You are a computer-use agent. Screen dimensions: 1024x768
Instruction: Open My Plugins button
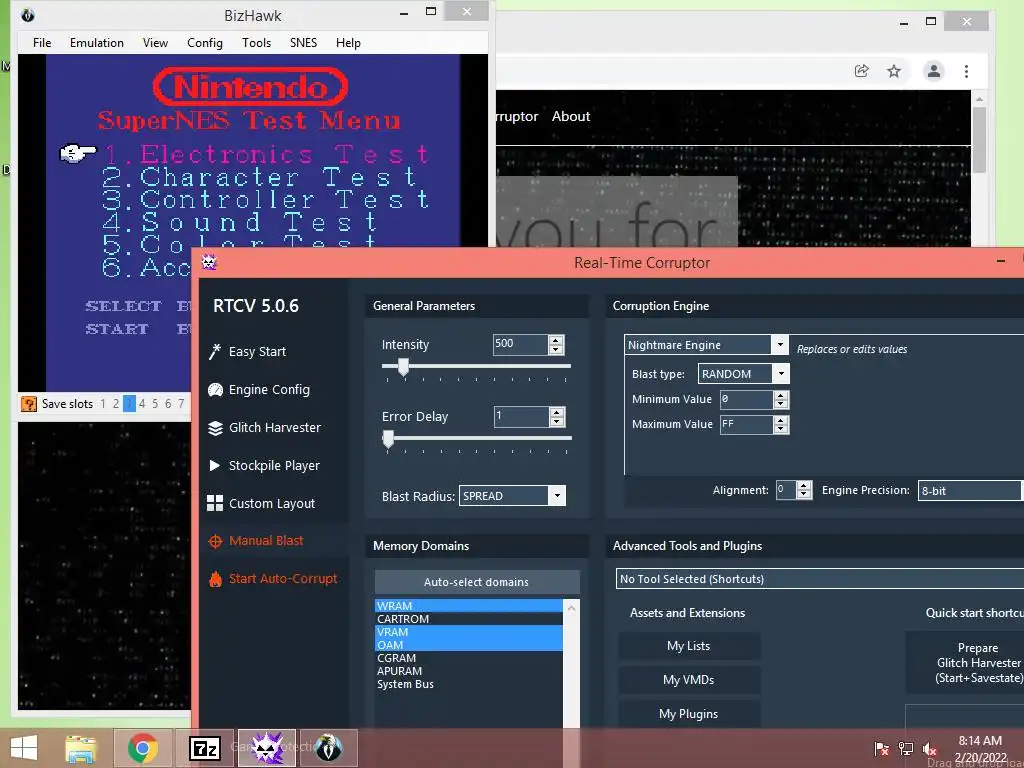tap(689, 714)
